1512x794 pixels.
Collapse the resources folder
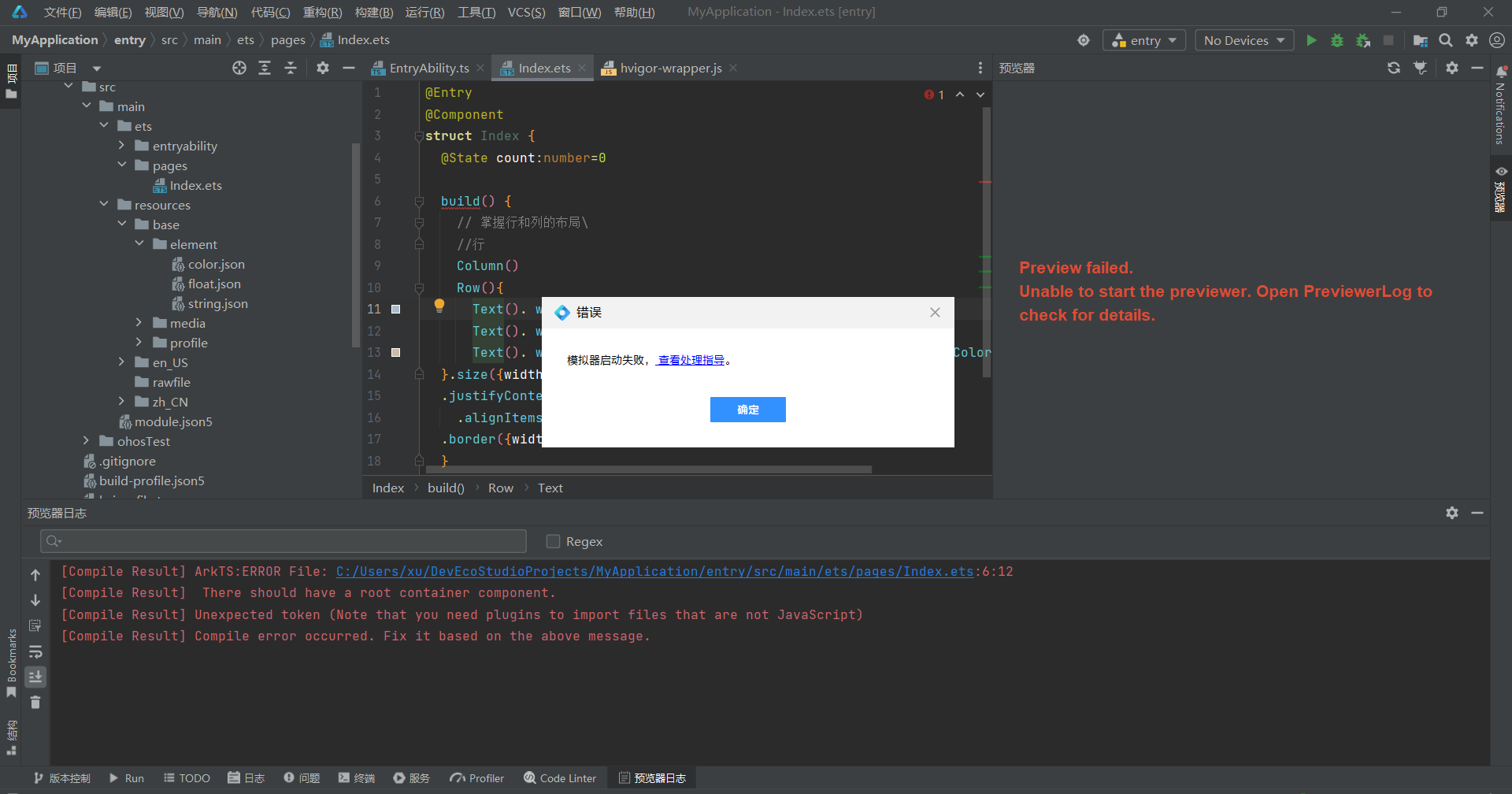[x=104, y=204]
